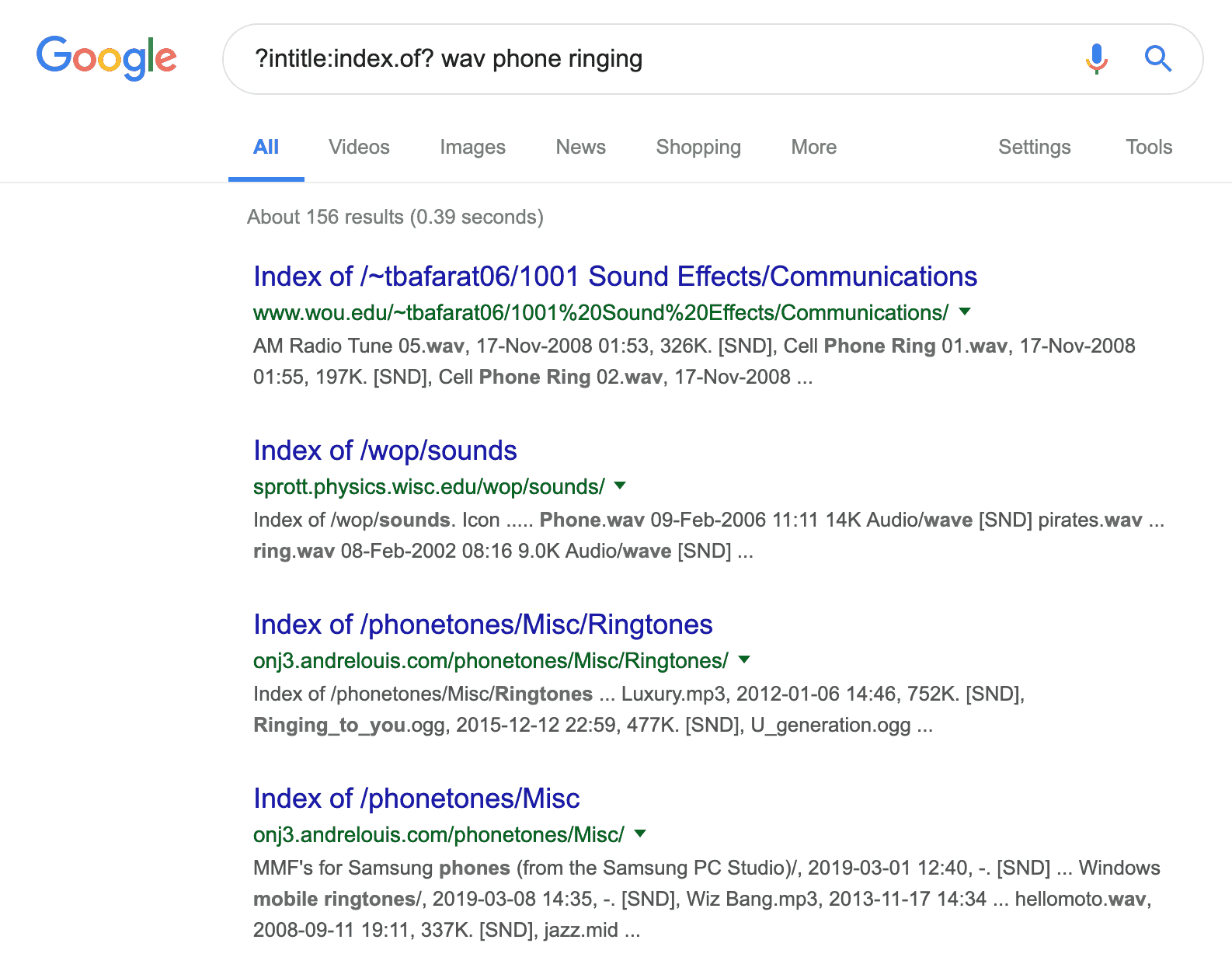Switch to the Videos tab

[359, 147]
